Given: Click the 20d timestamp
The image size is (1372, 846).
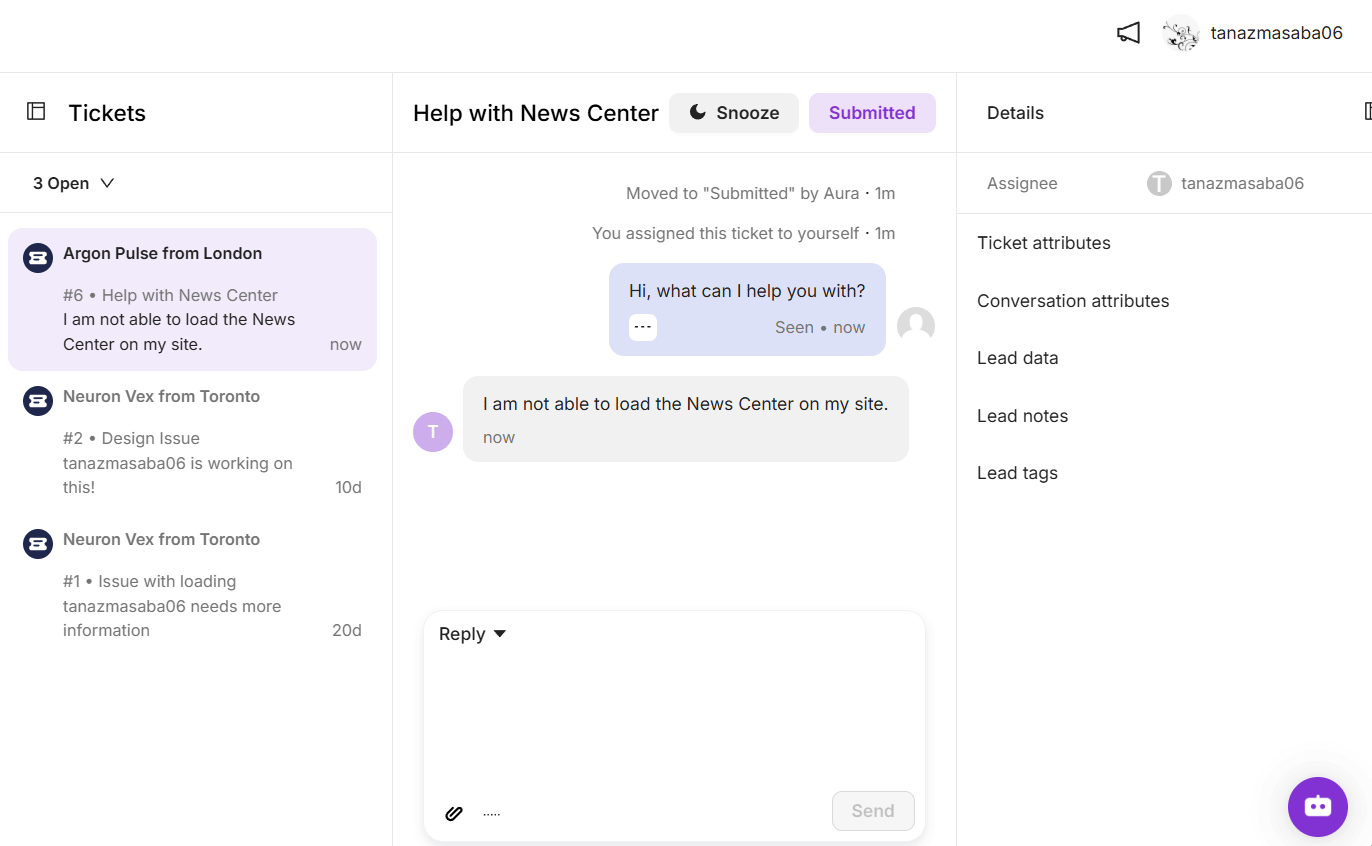Looking at the screenshot, I should 347,630.
